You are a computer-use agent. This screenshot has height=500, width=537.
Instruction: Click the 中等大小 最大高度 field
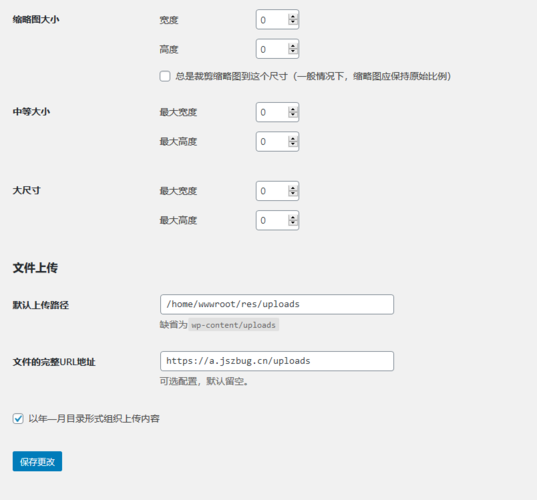[x=277, y=141]
